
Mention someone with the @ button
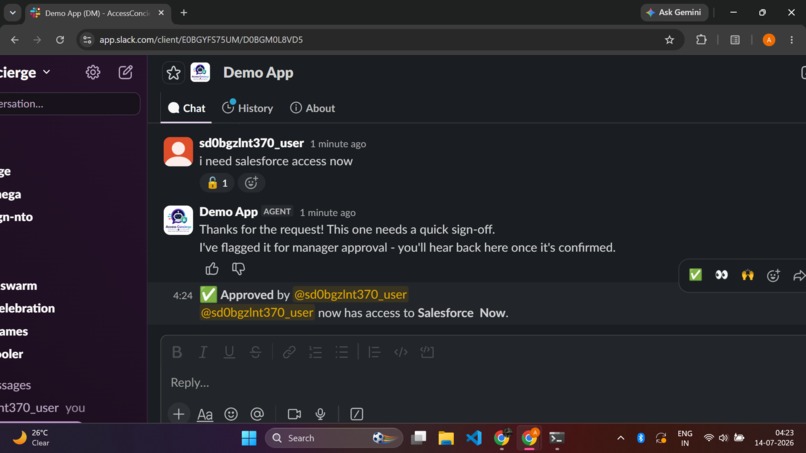tap(257, 414)
